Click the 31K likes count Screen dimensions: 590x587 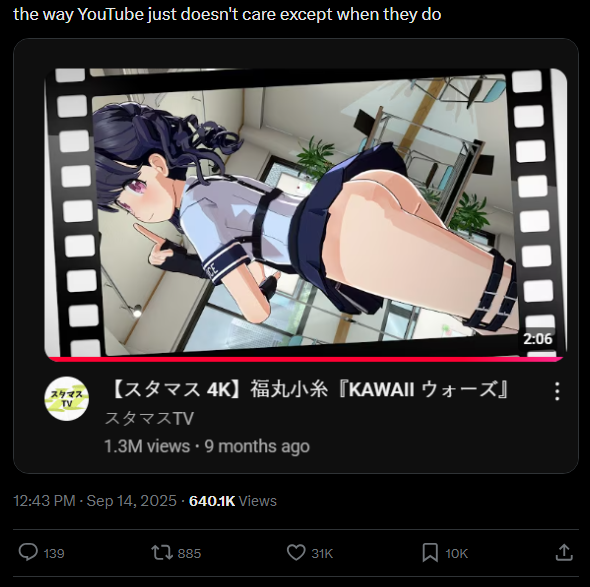coord(322,553)
